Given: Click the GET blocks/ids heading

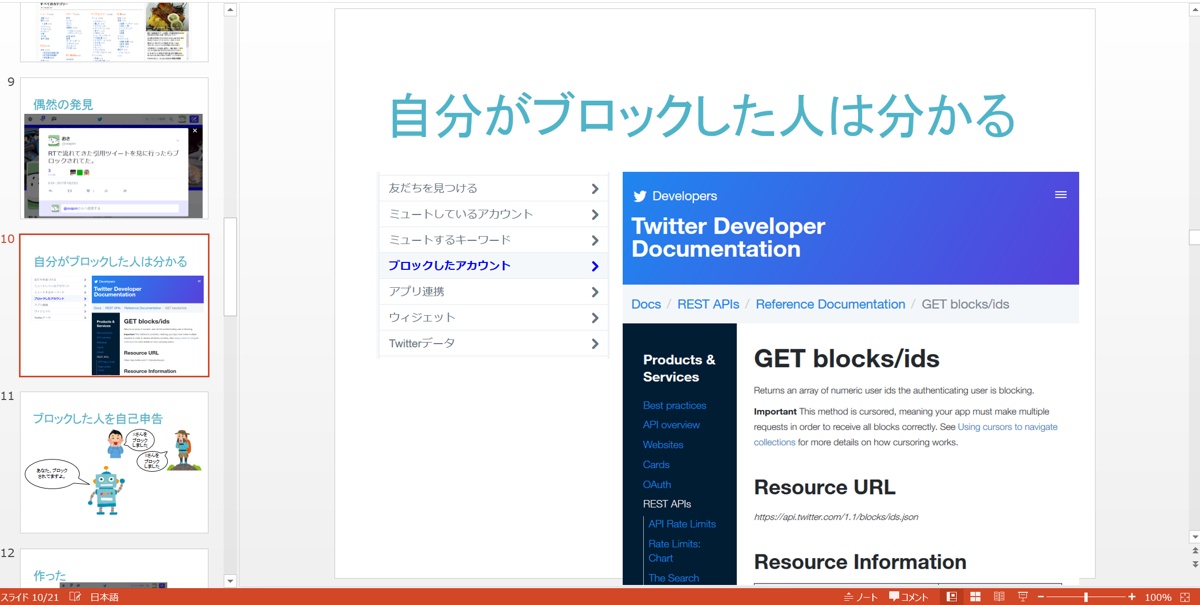Looking at the screenshot, I should 846,358.
